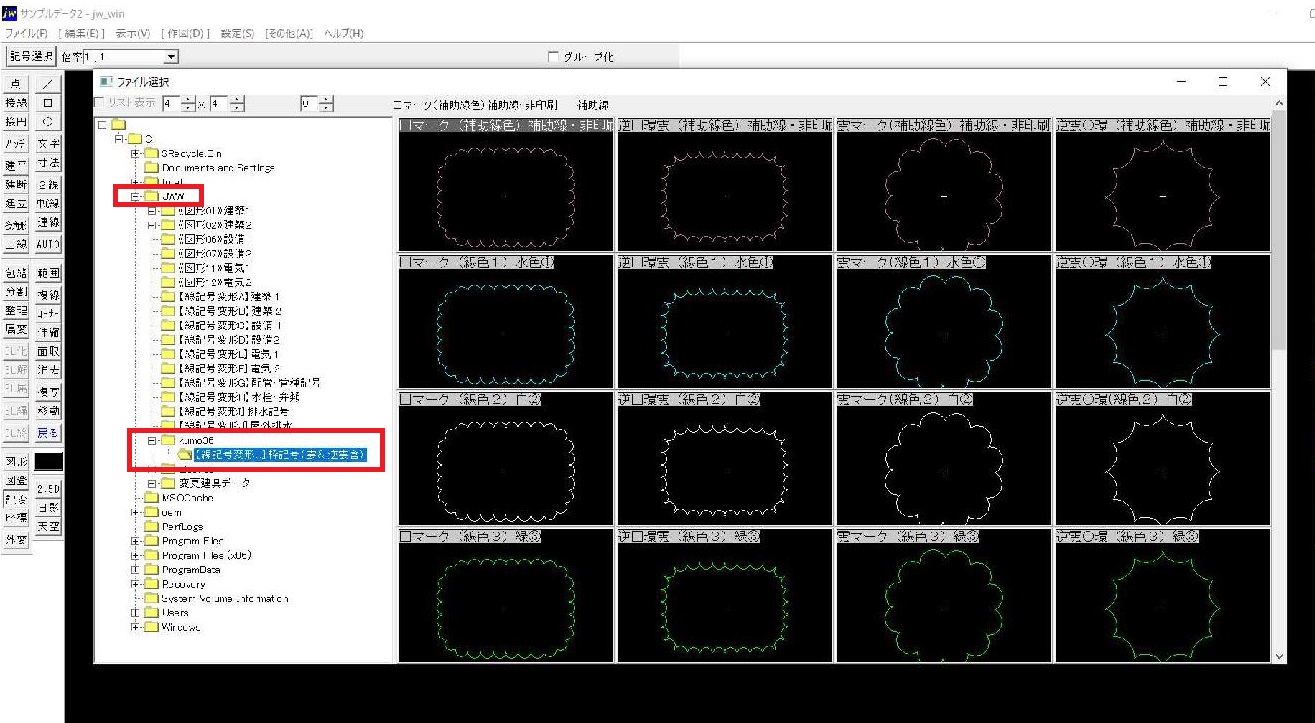This screenshot has width=1315, height=723.
Task: Select the 円 (circle) drawing tool
Action: click(50, 121)
